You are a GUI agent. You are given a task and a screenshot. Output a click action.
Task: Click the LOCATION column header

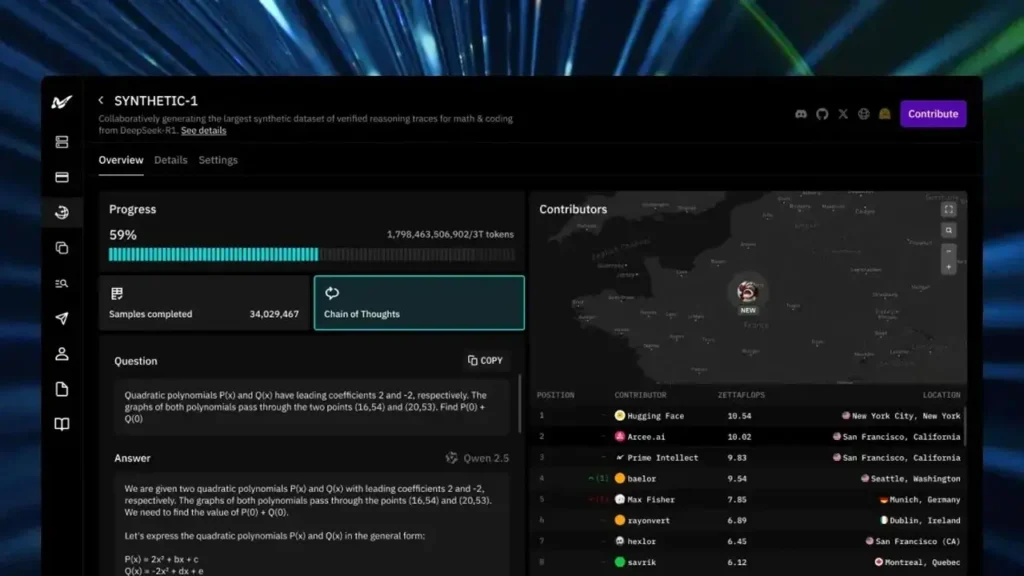[941, 395]
